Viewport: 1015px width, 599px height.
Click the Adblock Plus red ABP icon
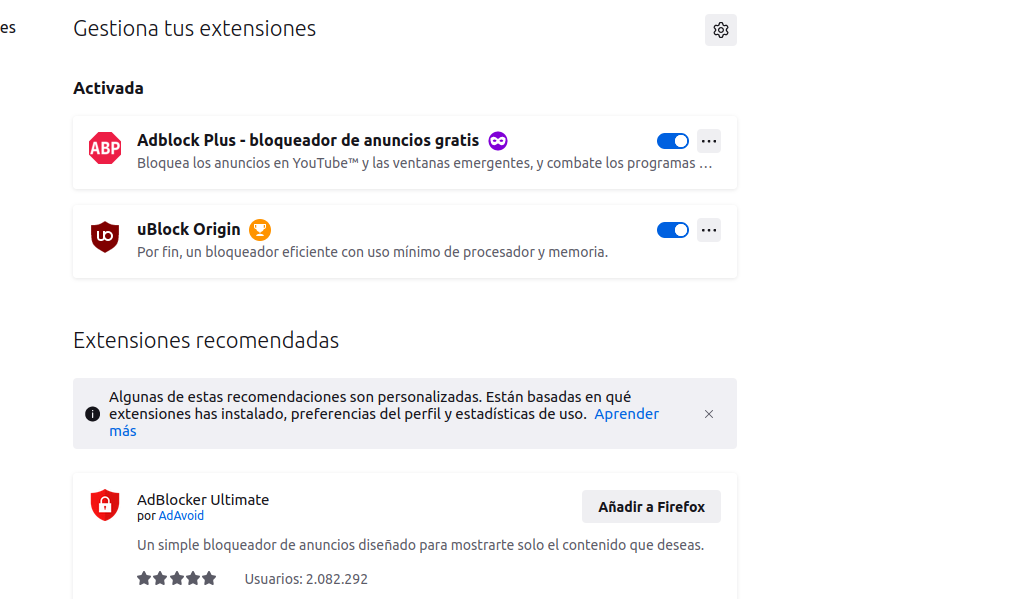coord(105,148)
